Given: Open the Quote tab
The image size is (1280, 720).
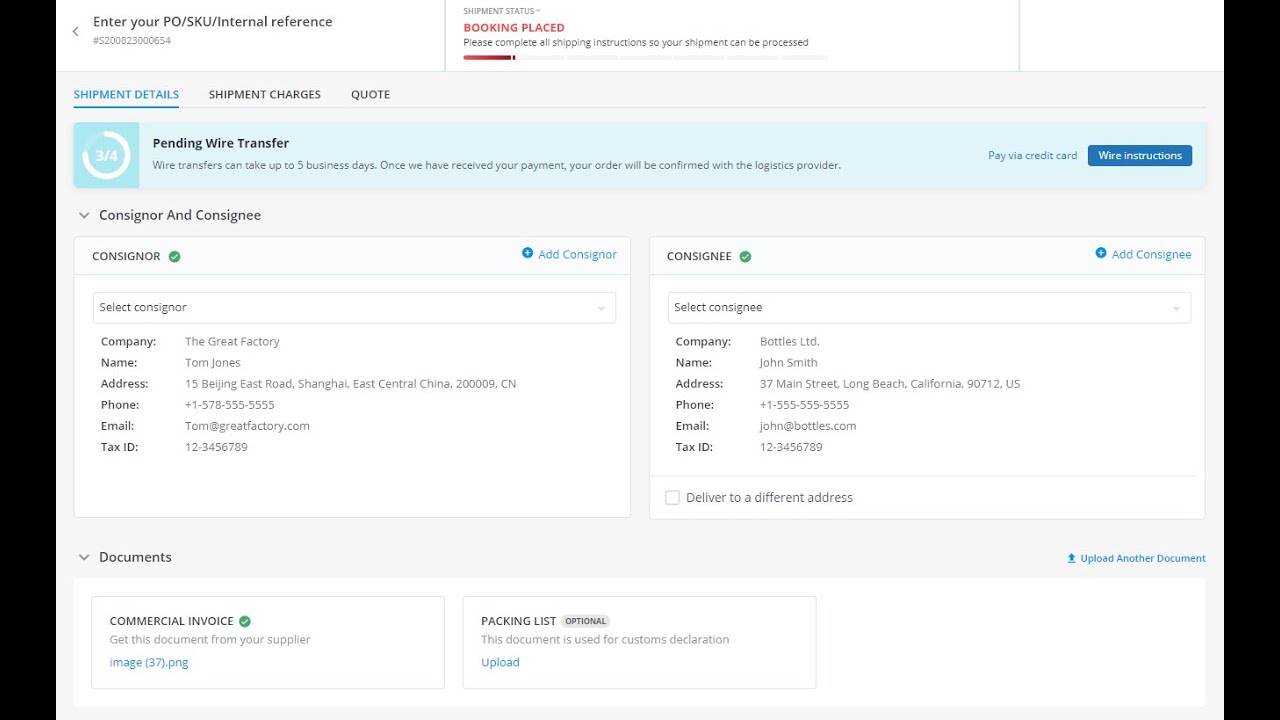Looking at the screenshot, I should 370,94.
